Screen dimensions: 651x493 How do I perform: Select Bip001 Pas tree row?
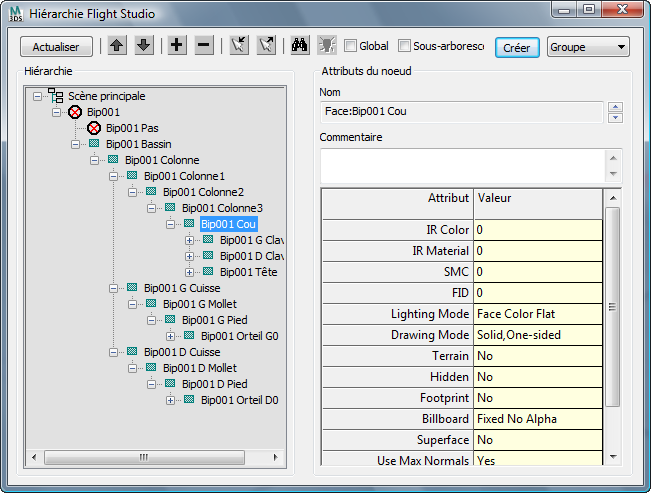pos(132,128)
